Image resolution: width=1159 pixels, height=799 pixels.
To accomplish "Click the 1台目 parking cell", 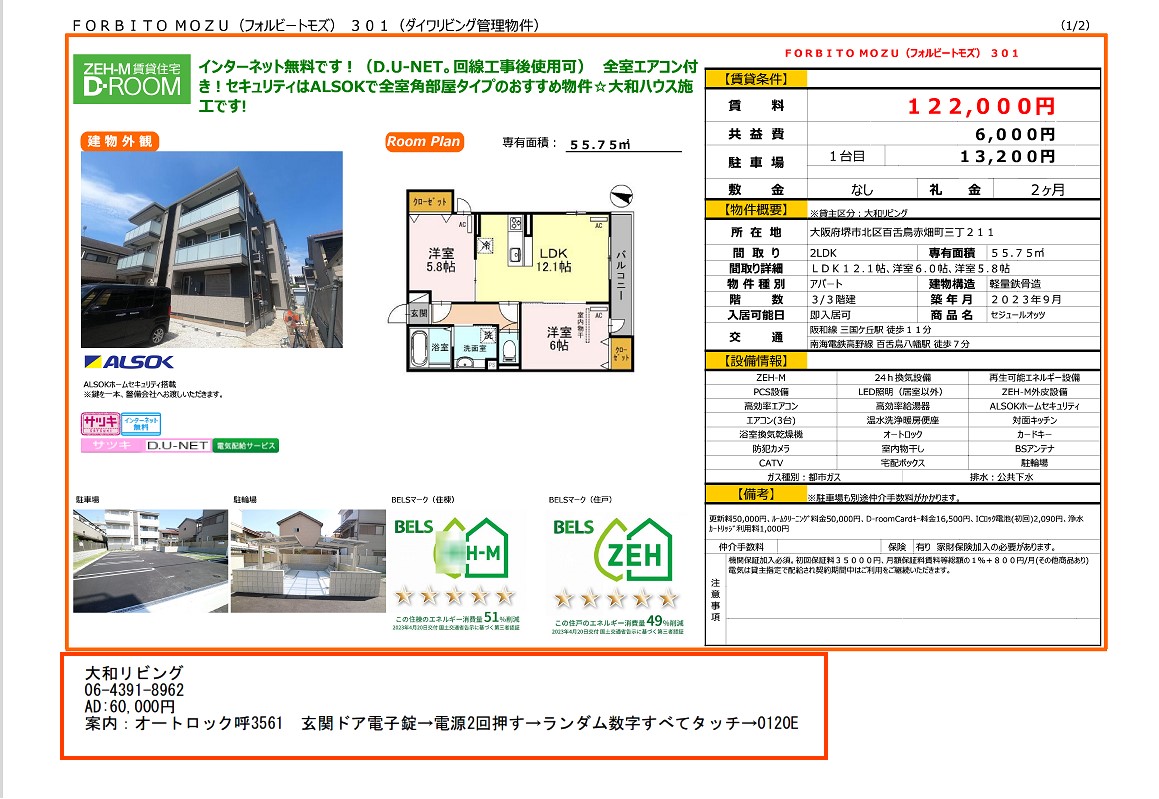I will click(x=847, y=157).
